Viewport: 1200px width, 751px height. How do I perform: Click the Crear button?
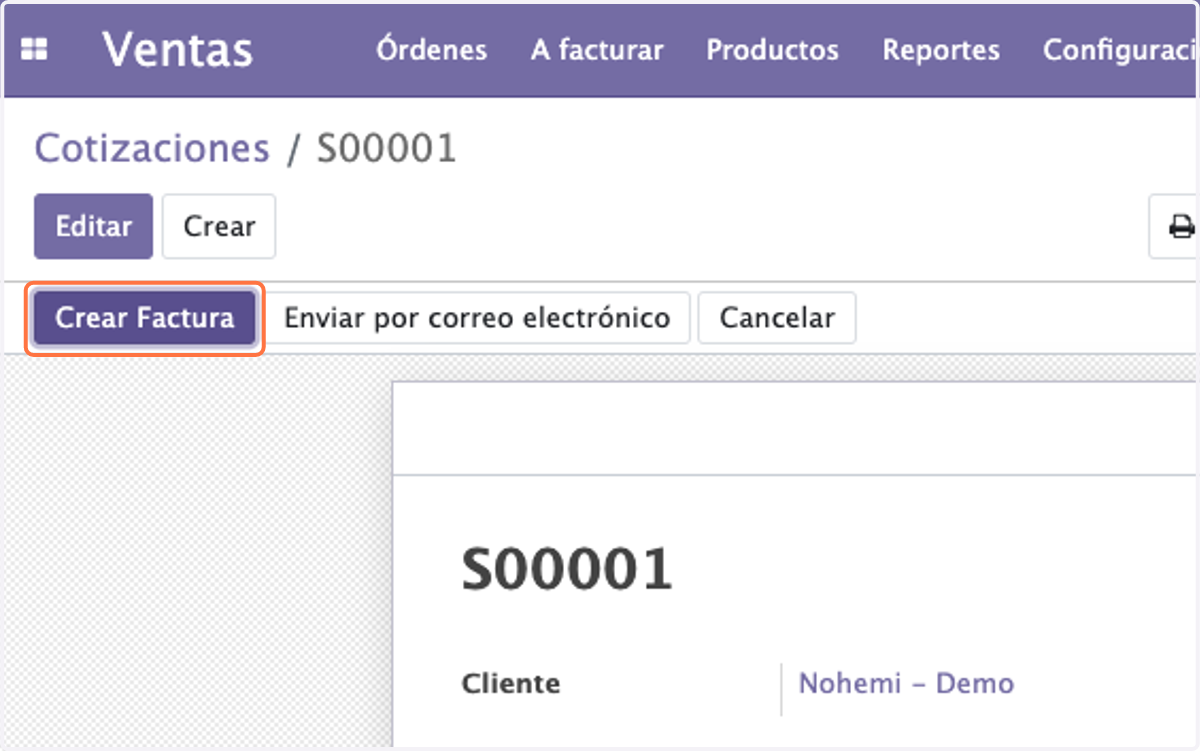click(x=219, y=227)
